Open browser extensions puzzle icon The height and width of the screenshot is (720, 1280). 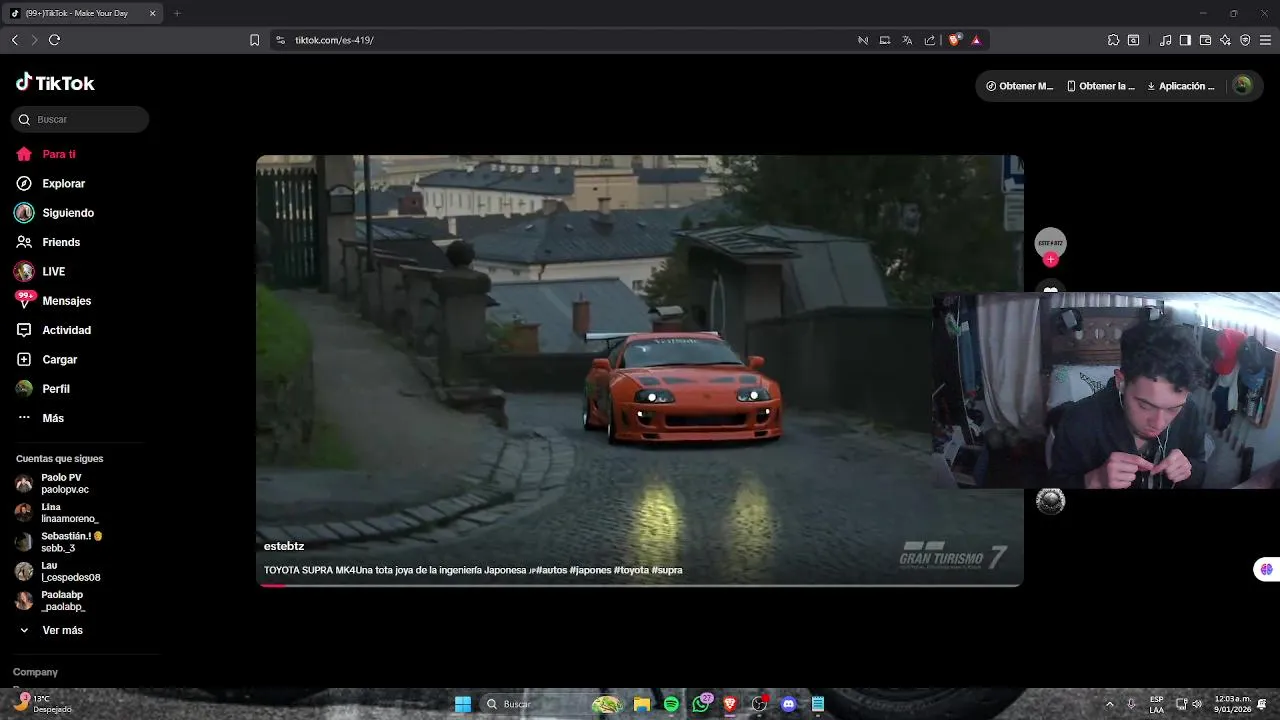[1113, 40]
